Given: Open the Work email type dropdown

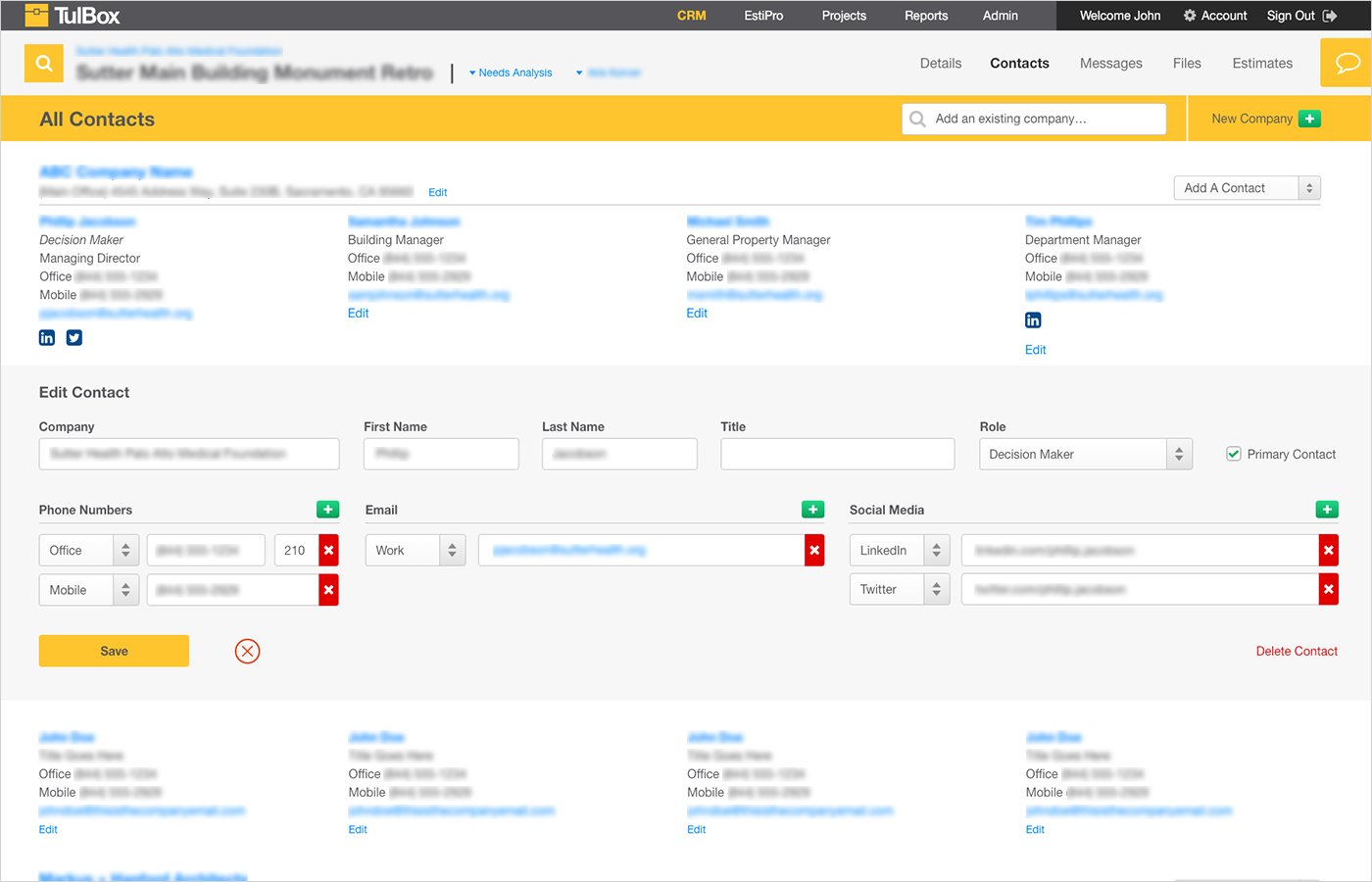Looking at the screenshot, I should click(416, 551).
